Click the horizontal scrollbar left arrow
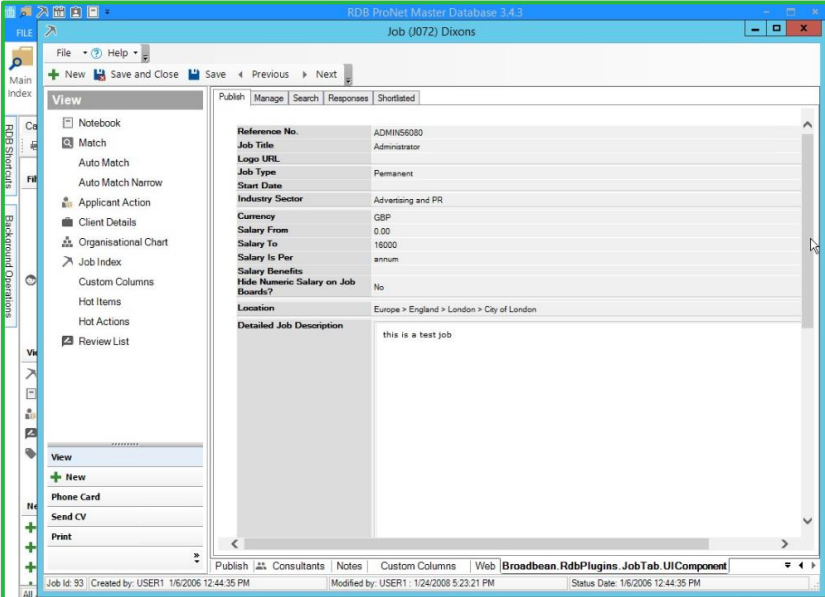The width and height of the screenshot is (825, 597). (x=235, y=544)
